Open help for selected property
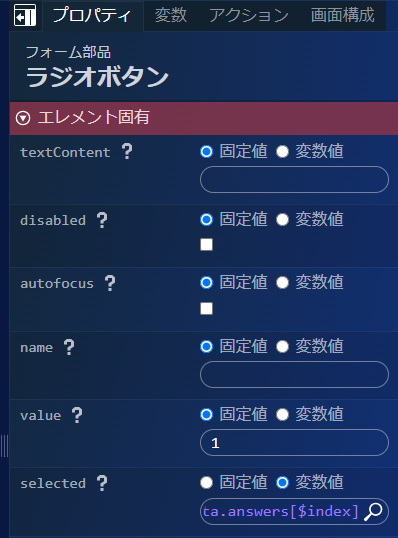 (x=102, y=483)
